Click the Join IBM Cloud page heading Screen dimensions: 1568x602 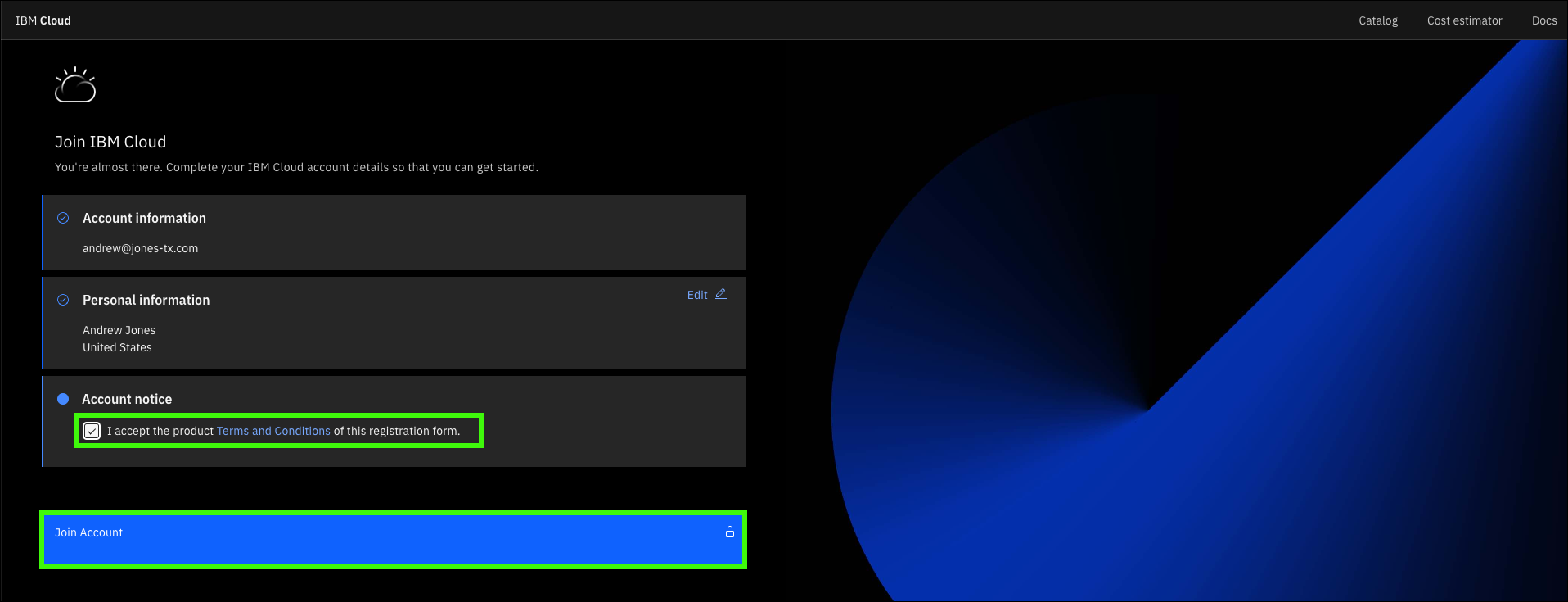[x=110, y=142]
